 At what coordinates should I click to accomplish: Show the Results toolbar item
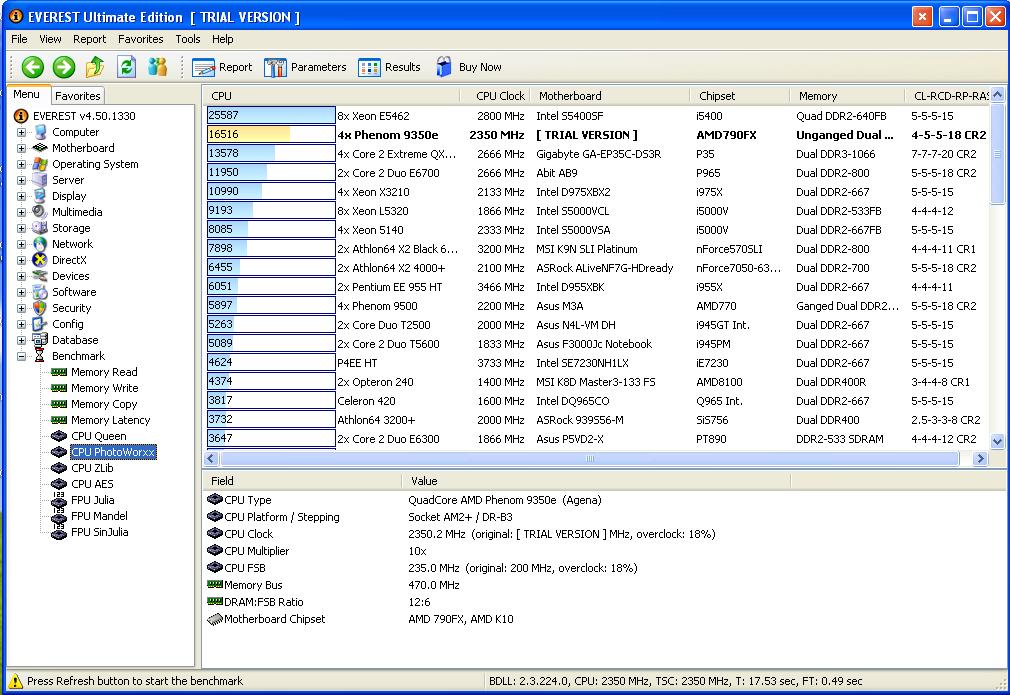pyautogui.click(x=389, y=67)
